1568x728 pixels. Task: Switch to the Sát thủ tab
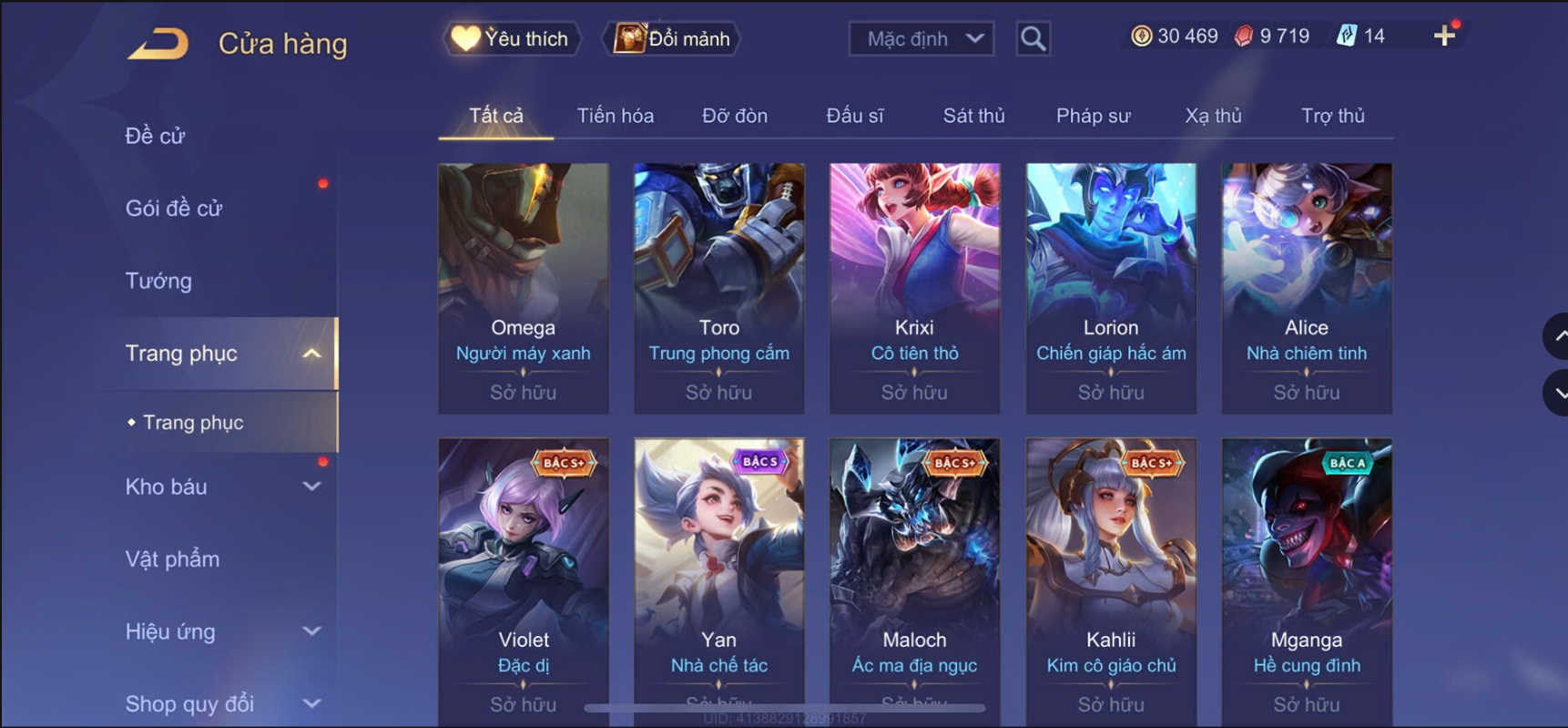coord(973,116)
